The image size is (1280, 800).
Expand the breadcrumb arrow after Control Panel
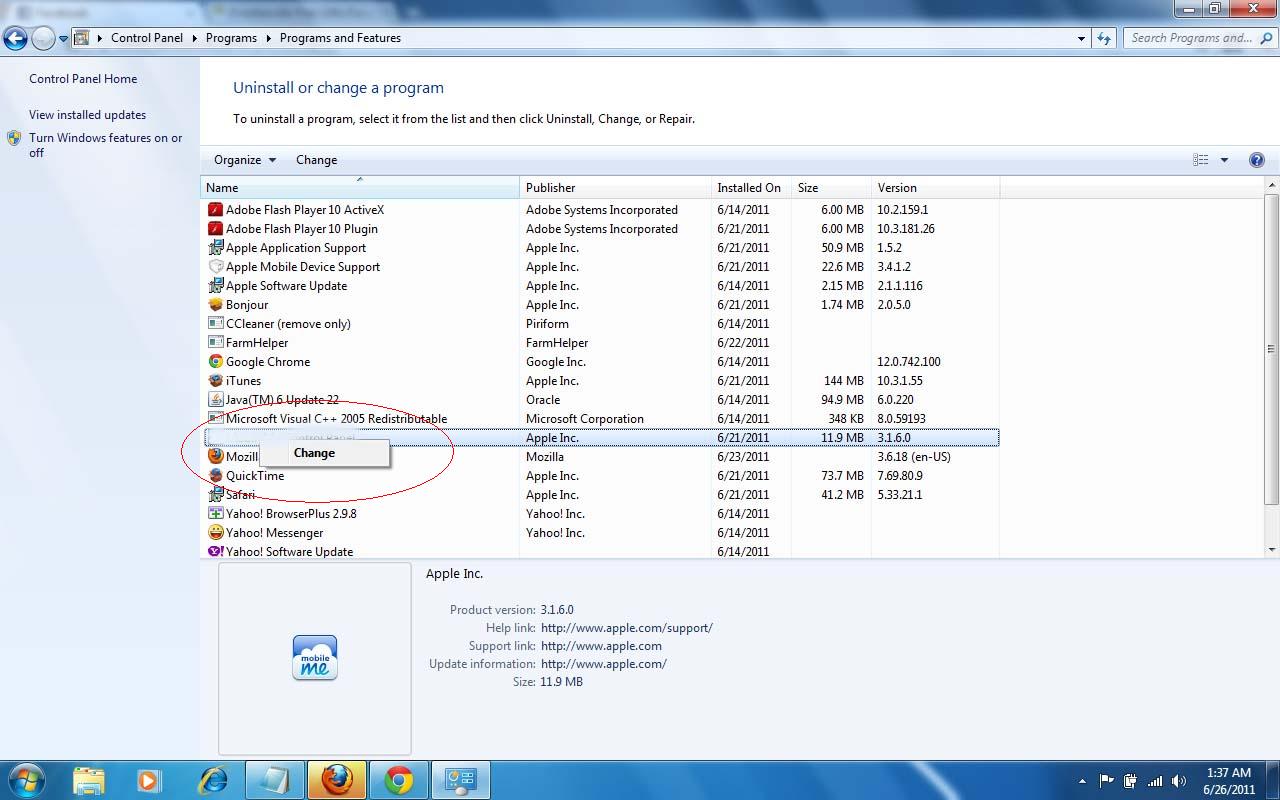point(195,38)
